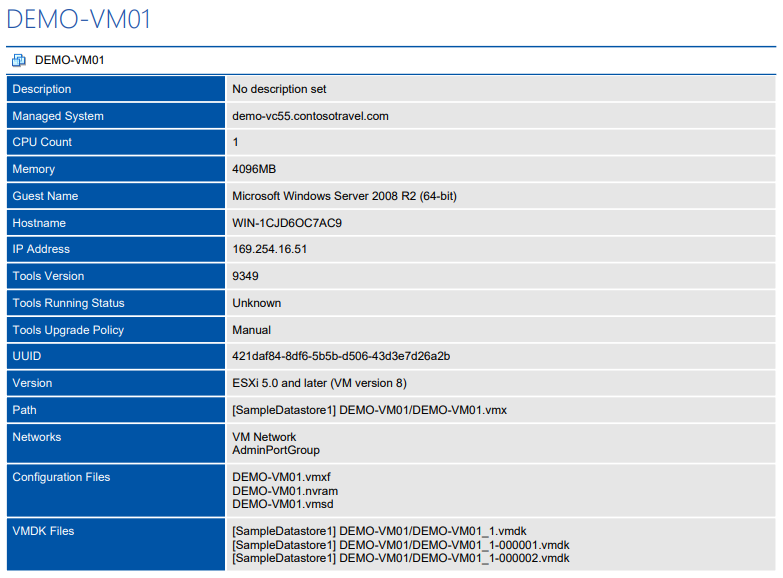783x578 pixels.
Task: Select the Networks label cell
Action: tap(116, 444)
